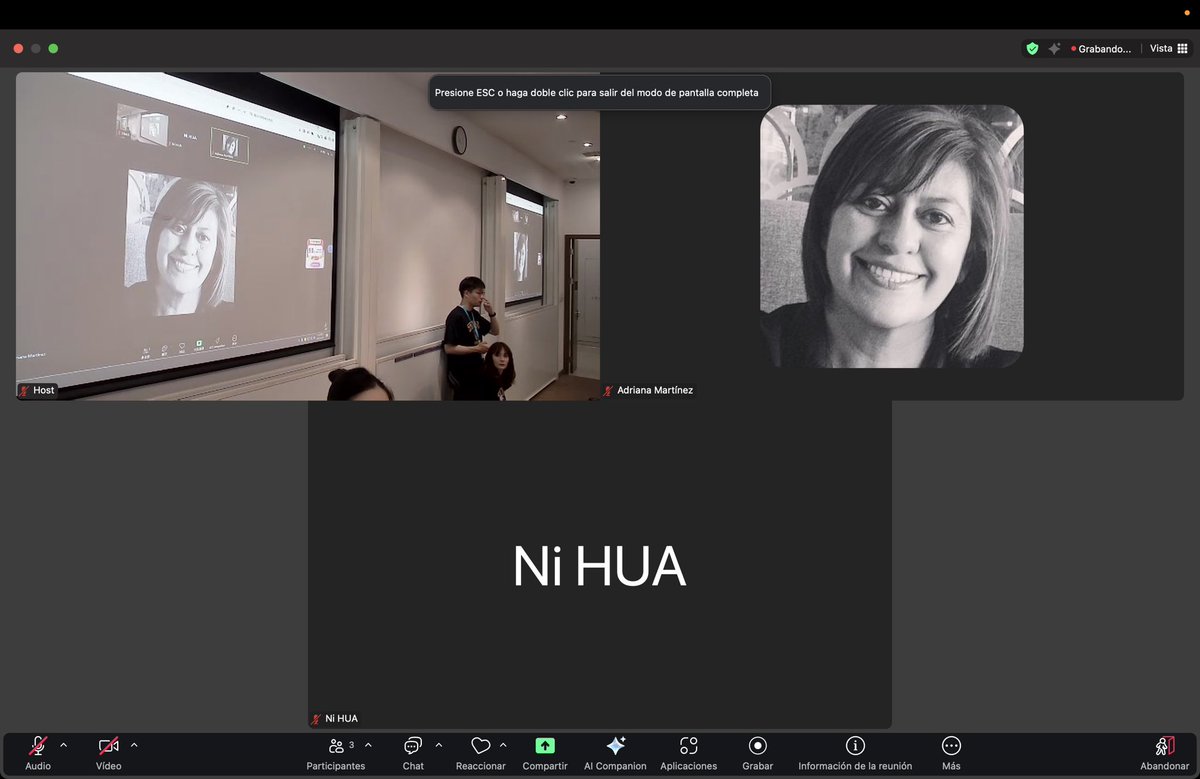Click the green Compartir share screen button
Viewport: 1200px width, 779px height.
[x=545, y=753]
